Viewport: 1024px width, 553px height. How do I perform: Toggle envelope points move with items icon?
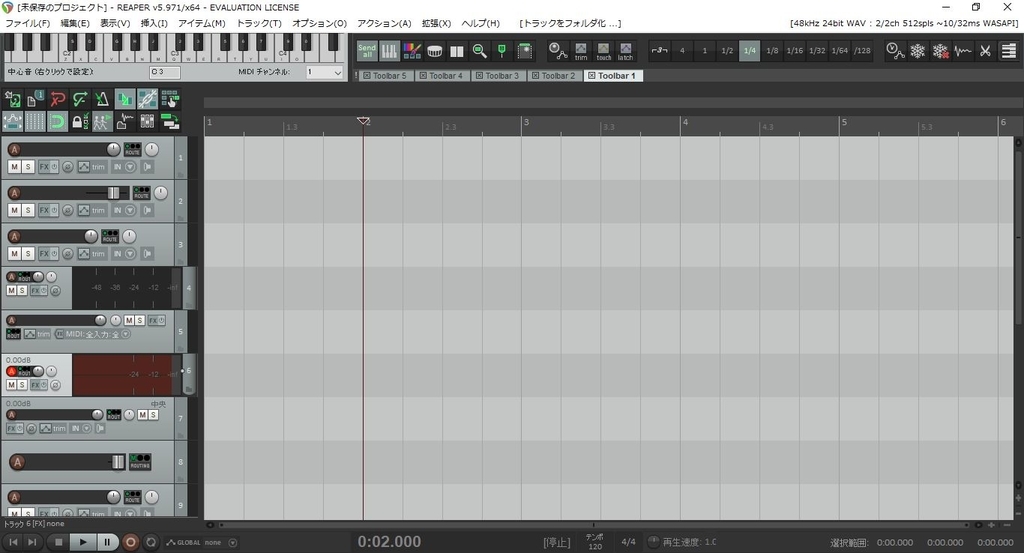click(12, 121)
